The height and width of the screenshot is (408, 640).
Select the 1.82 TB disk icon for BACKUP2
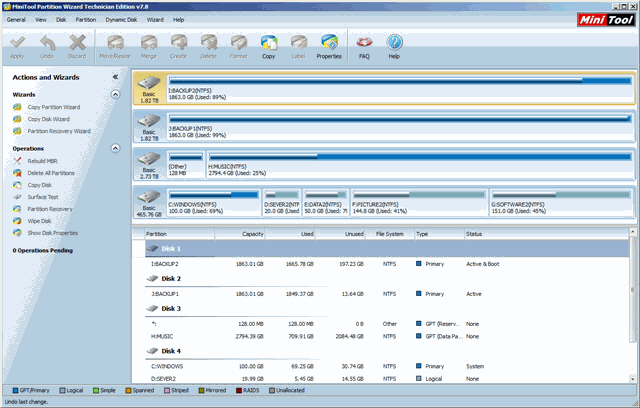click(149, 89)
